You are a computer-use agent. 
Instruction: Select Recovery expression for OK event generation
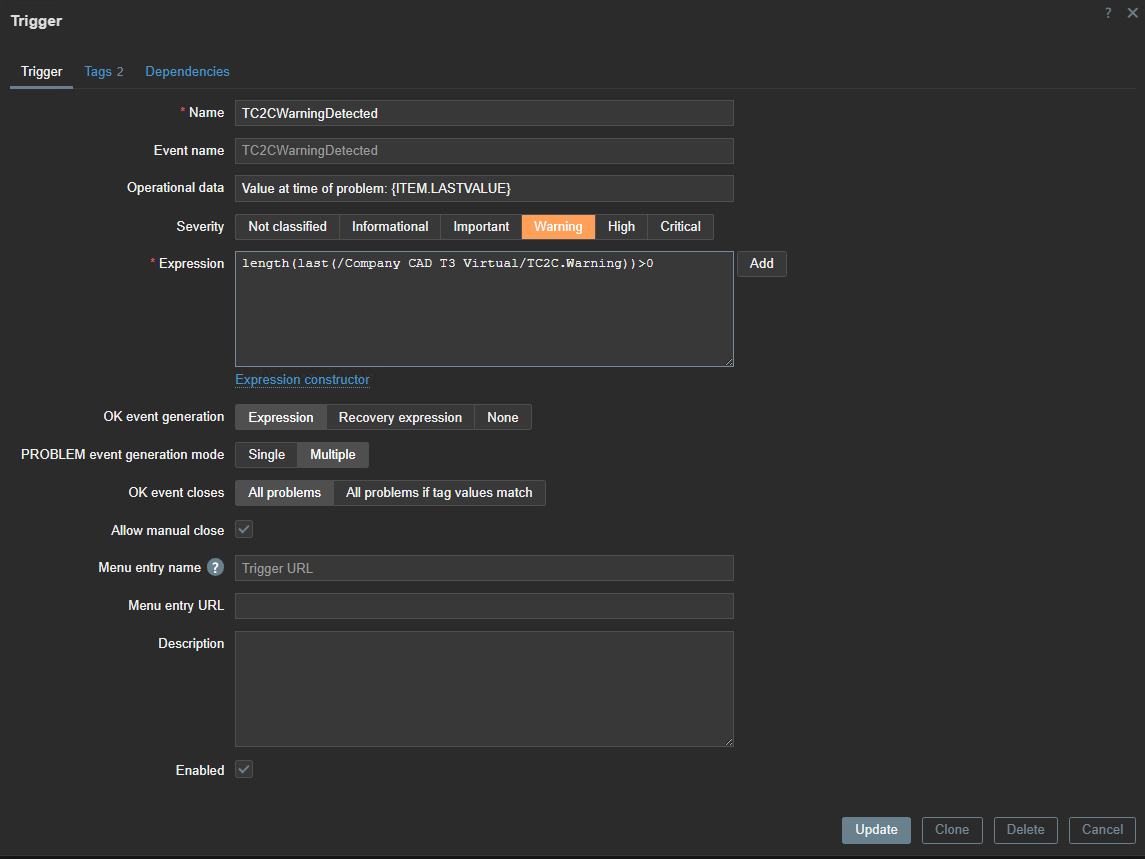point(400,417)
